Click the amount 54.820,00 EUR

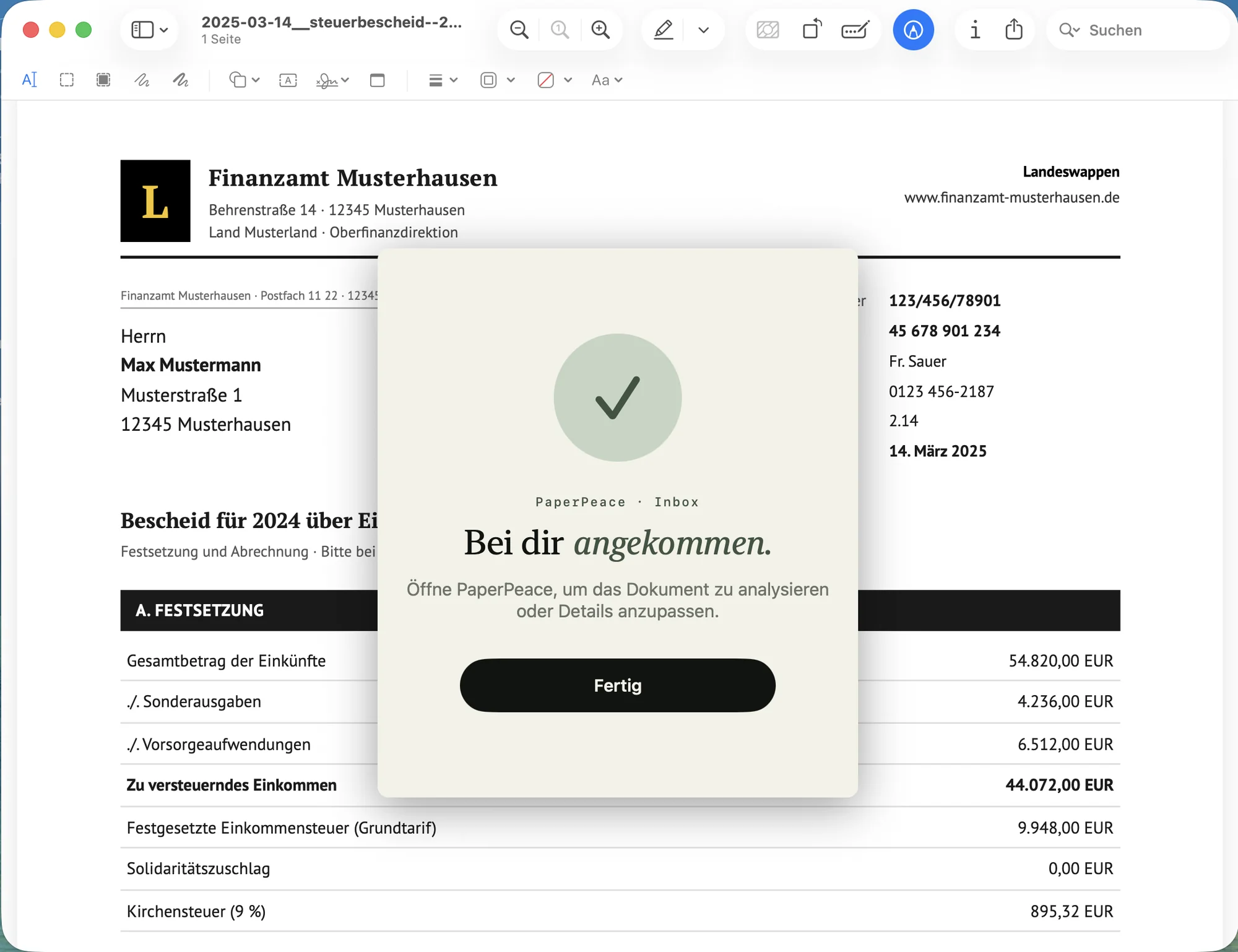(x=1061, y=660)
